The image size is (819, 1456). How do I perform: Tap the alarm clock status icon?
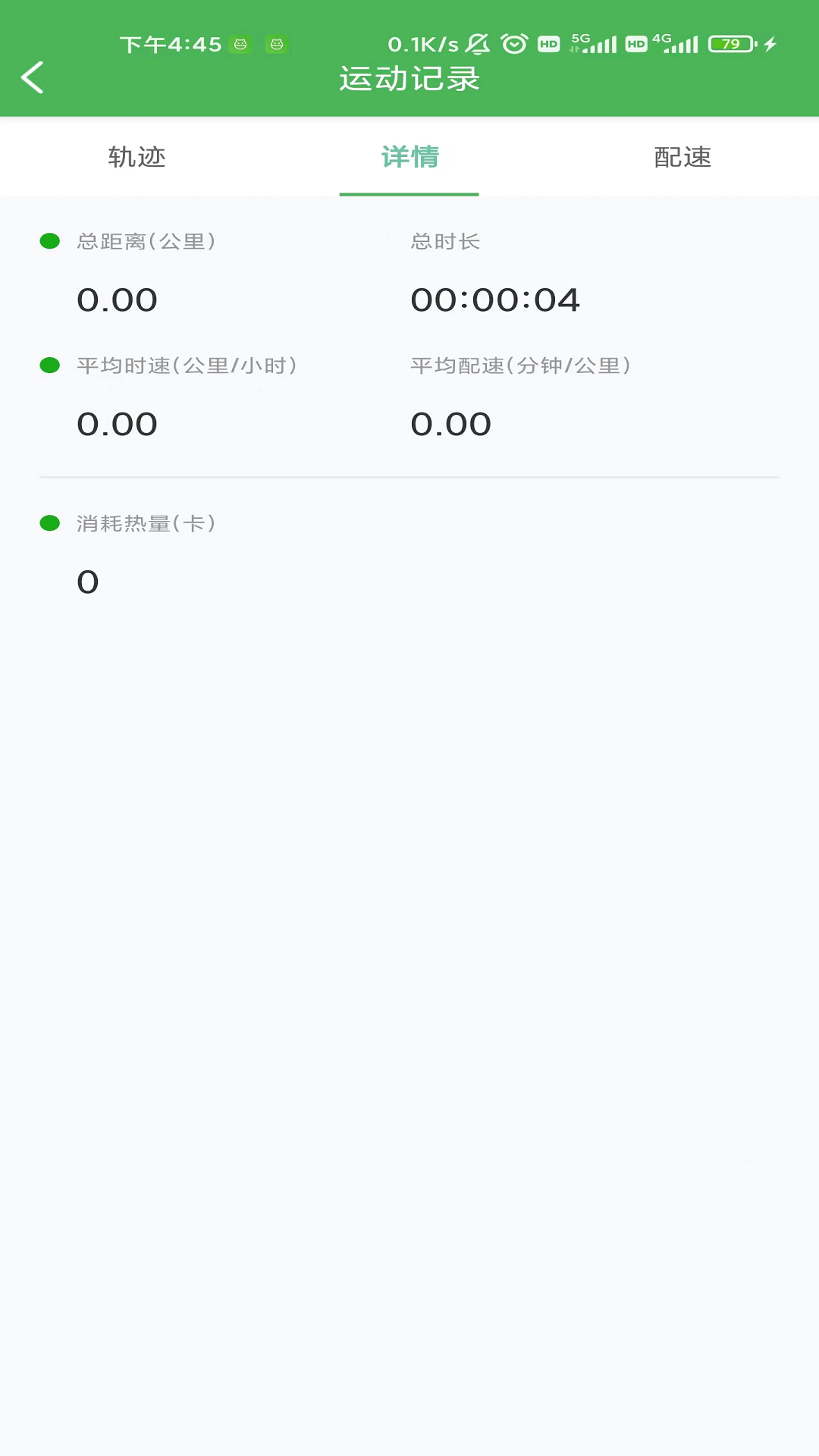pyautogui.click(x=514, y=44)
